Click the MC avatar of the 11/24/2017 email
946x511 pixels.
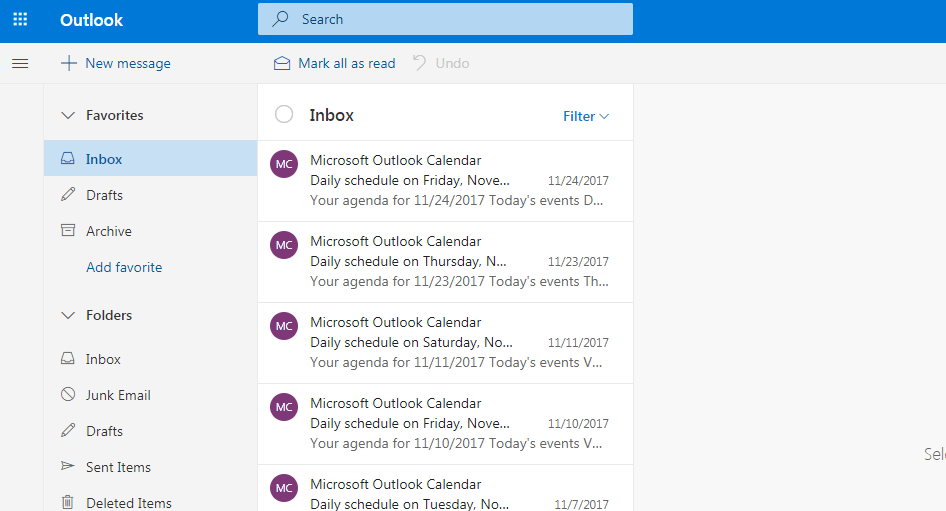[284, 164]
